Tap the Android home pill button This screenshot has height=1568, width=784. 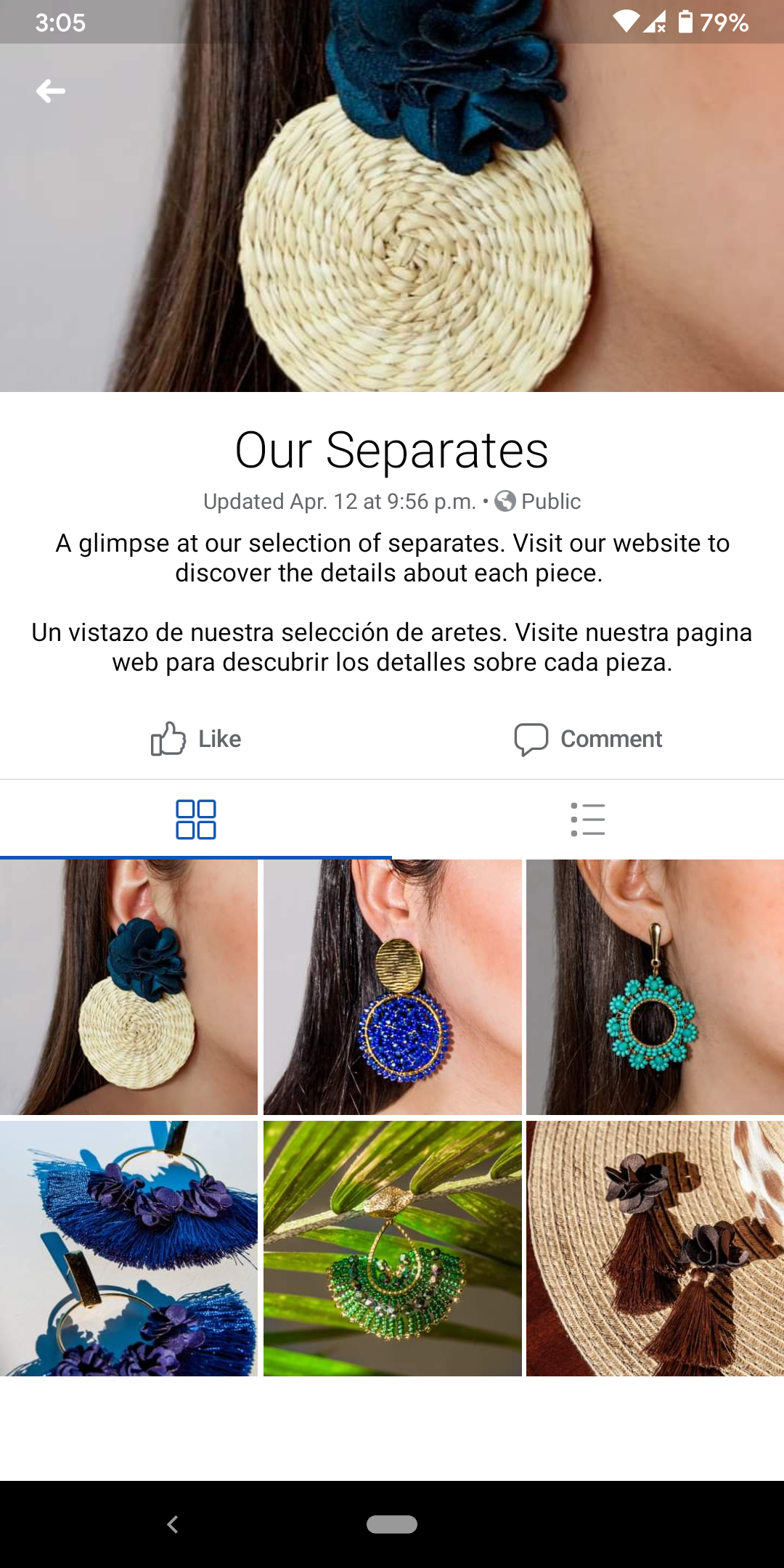392,1524
